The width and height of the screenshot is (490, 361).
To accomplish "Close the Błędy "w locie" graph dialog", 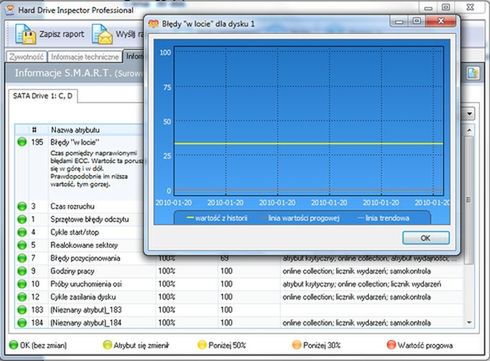I will [441, 21].
